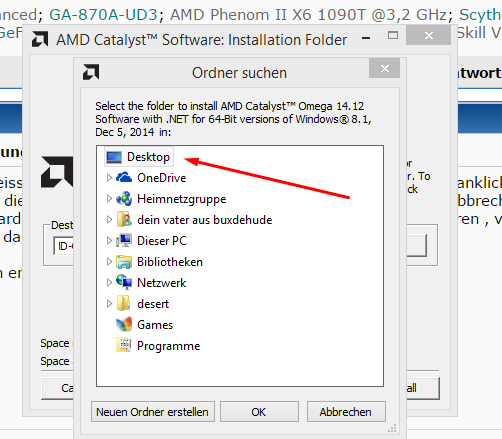Click the Games folder icon
Screen dimensions: 502x439
coord(124,324)
